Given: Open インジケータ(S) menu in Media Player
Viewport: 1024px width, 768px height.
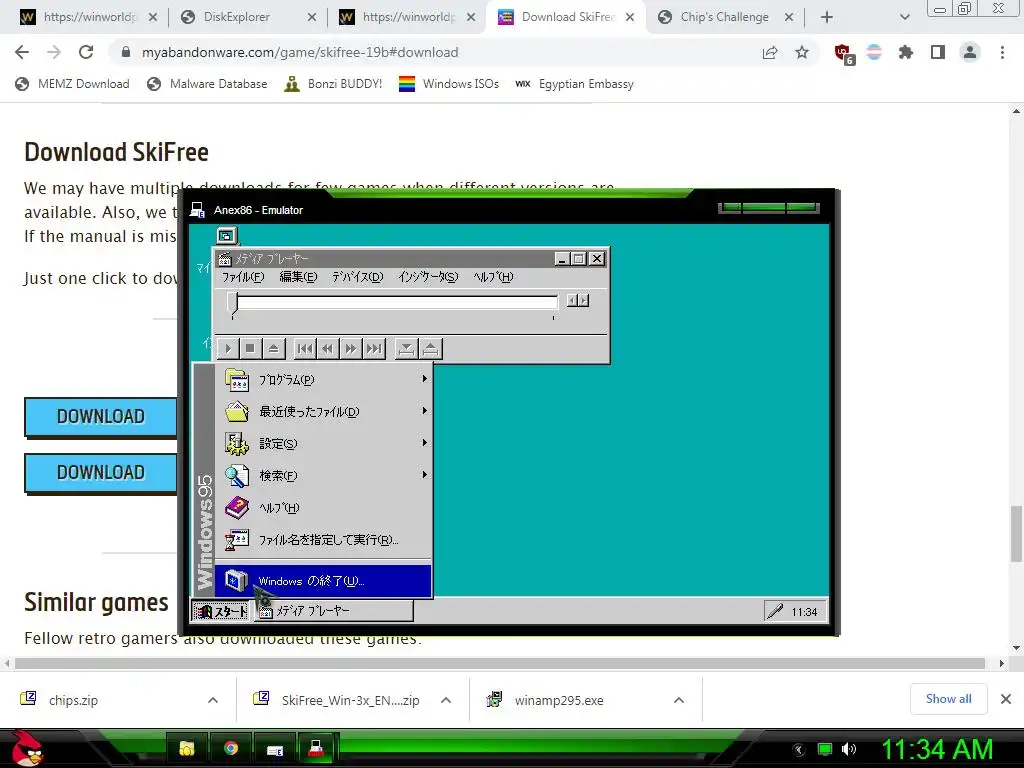Looking at the screenshot, I should point(428,277).
